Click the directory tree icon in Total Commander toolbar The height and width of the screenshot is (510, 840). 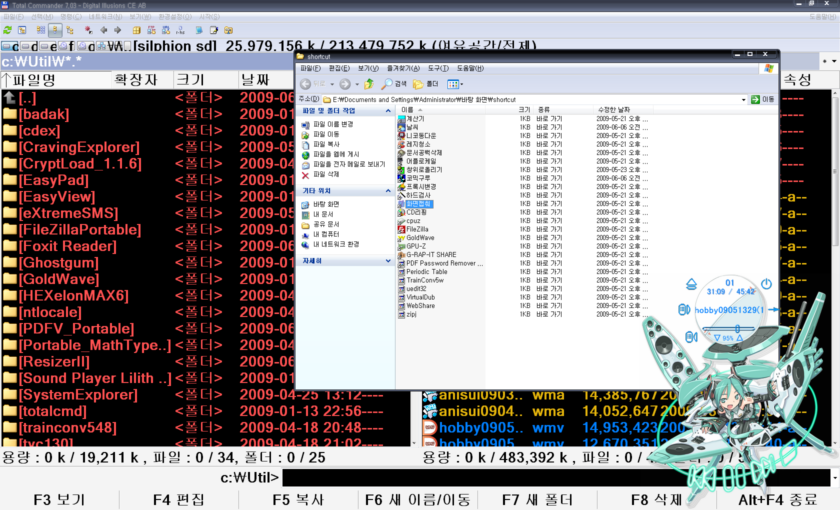tap(70, 30)
